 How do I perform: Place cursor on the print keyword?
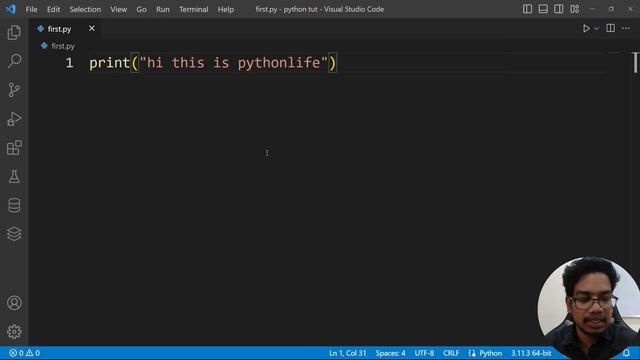[109, 63]
